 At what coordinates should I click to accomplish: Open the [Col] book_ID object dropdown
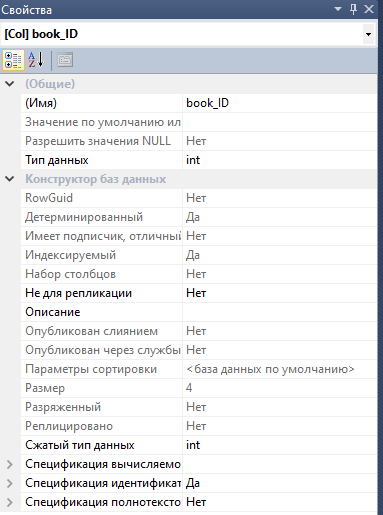[x=368, y=34]
